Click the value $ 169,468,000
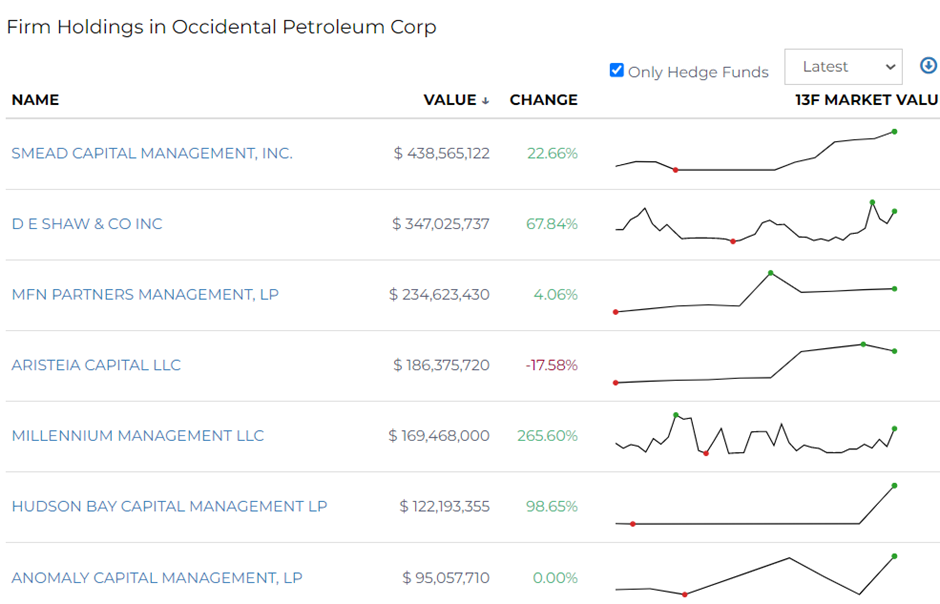 [x=439, y=436]
